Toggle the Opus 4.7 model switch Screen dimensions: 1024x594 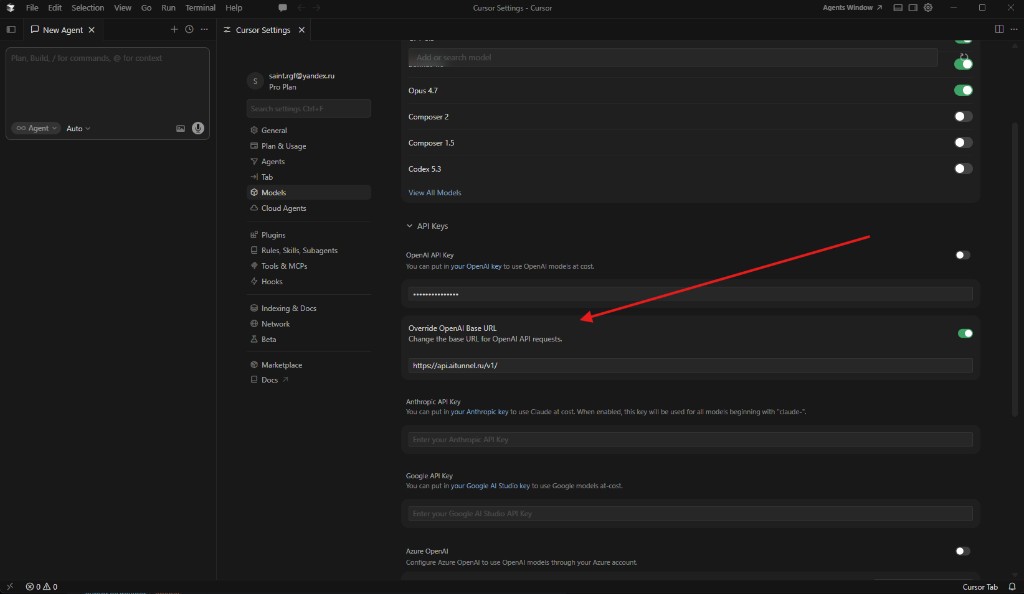(963, 90)
